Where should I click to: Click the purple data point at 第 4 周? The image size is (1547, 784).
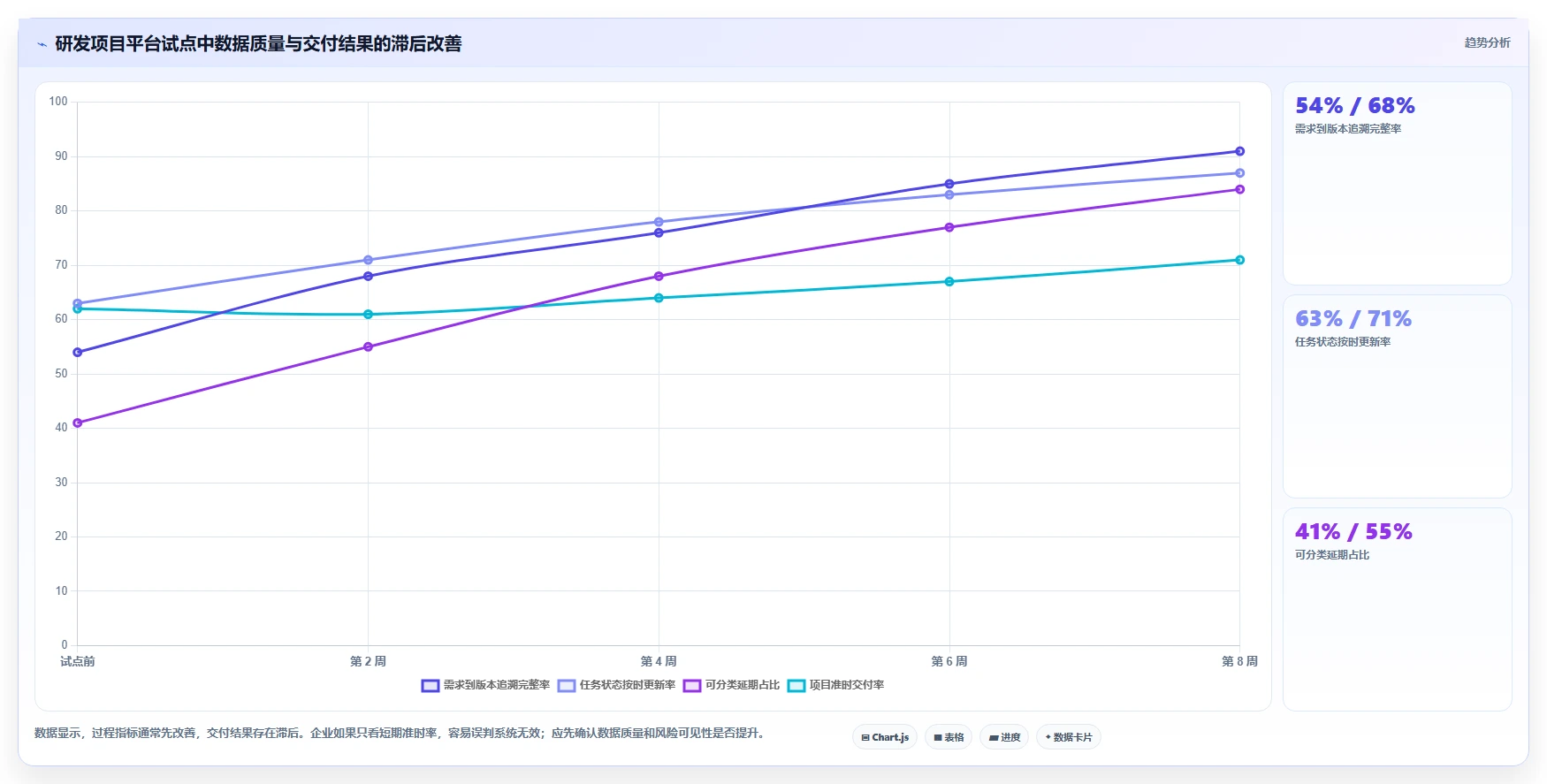pyautogui.click(x=659, y=276)
